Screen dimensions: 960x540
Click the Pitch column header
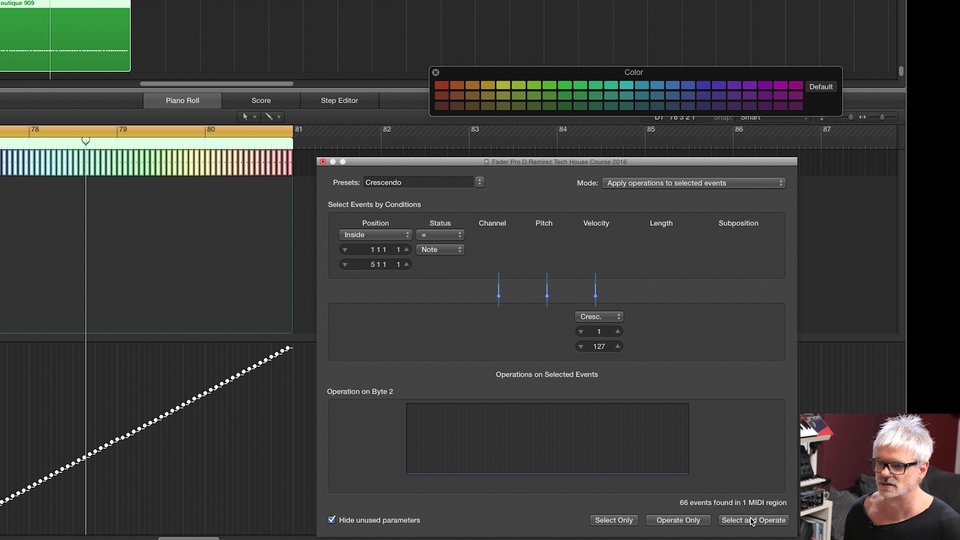[x=544, y=223]
